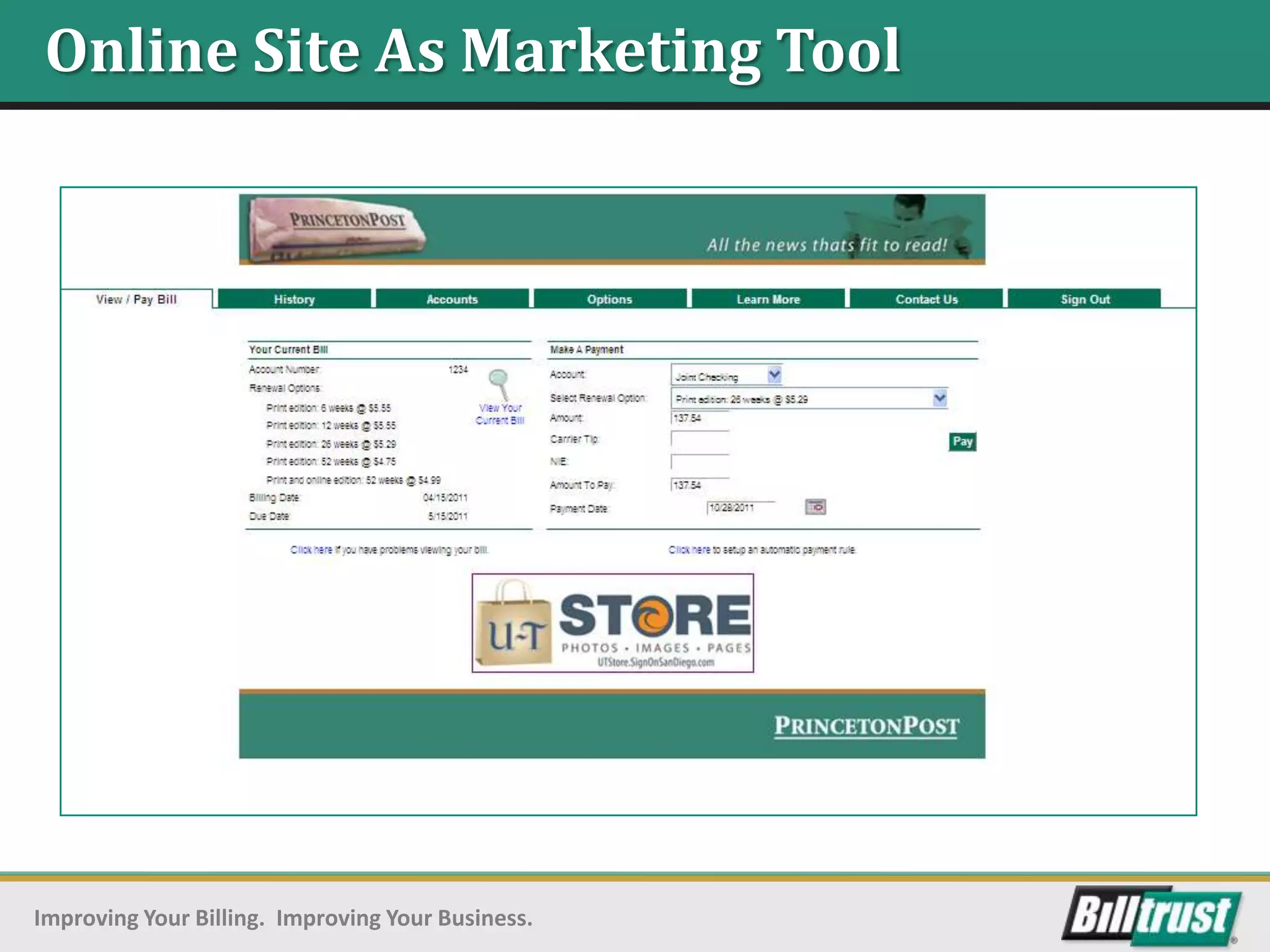Click the Amount input field
This screenshot has height=952, width=1270.
[699, 418]
